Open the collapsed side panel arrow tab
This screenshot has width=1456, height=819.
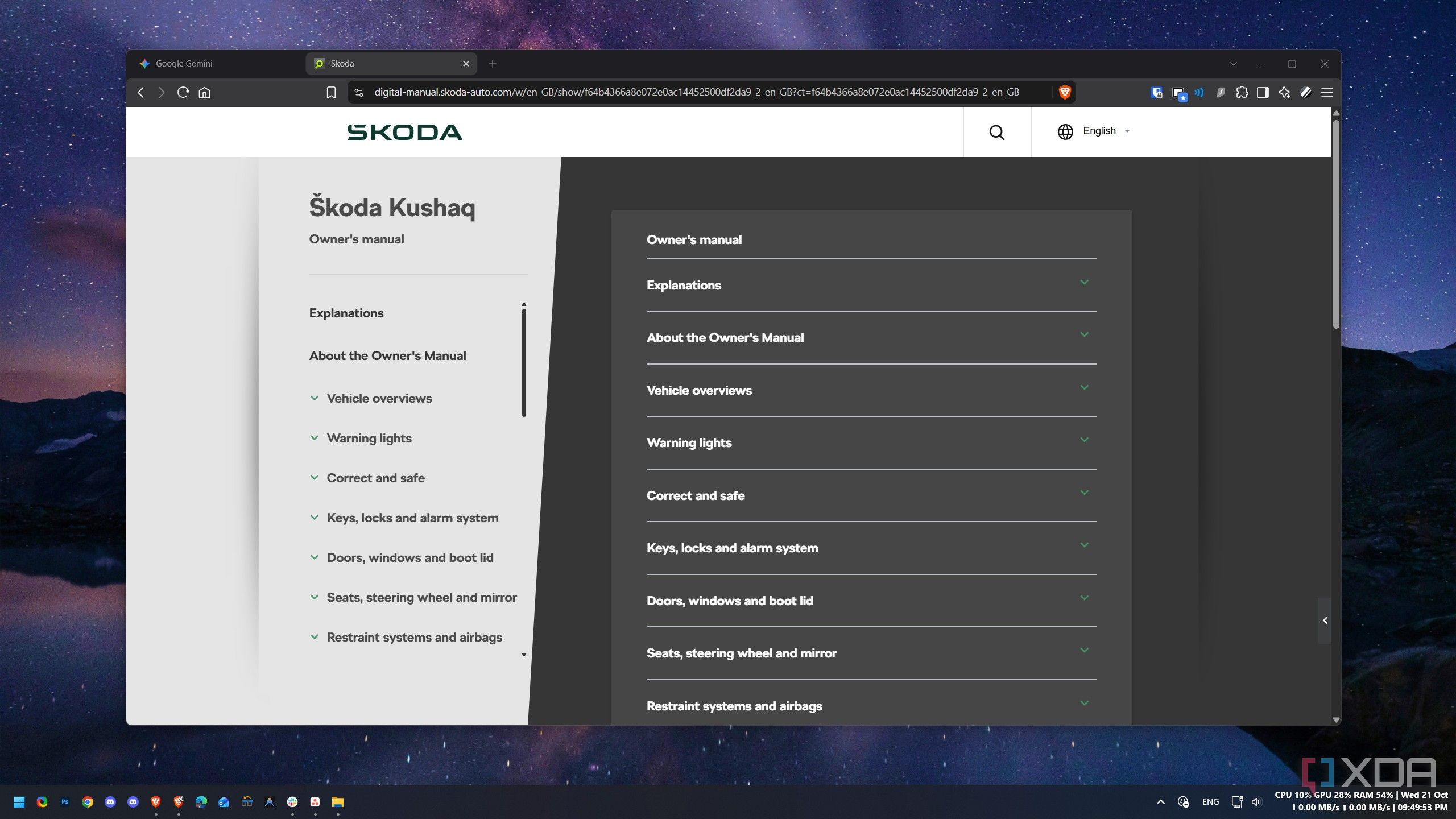pos(1325,621)
